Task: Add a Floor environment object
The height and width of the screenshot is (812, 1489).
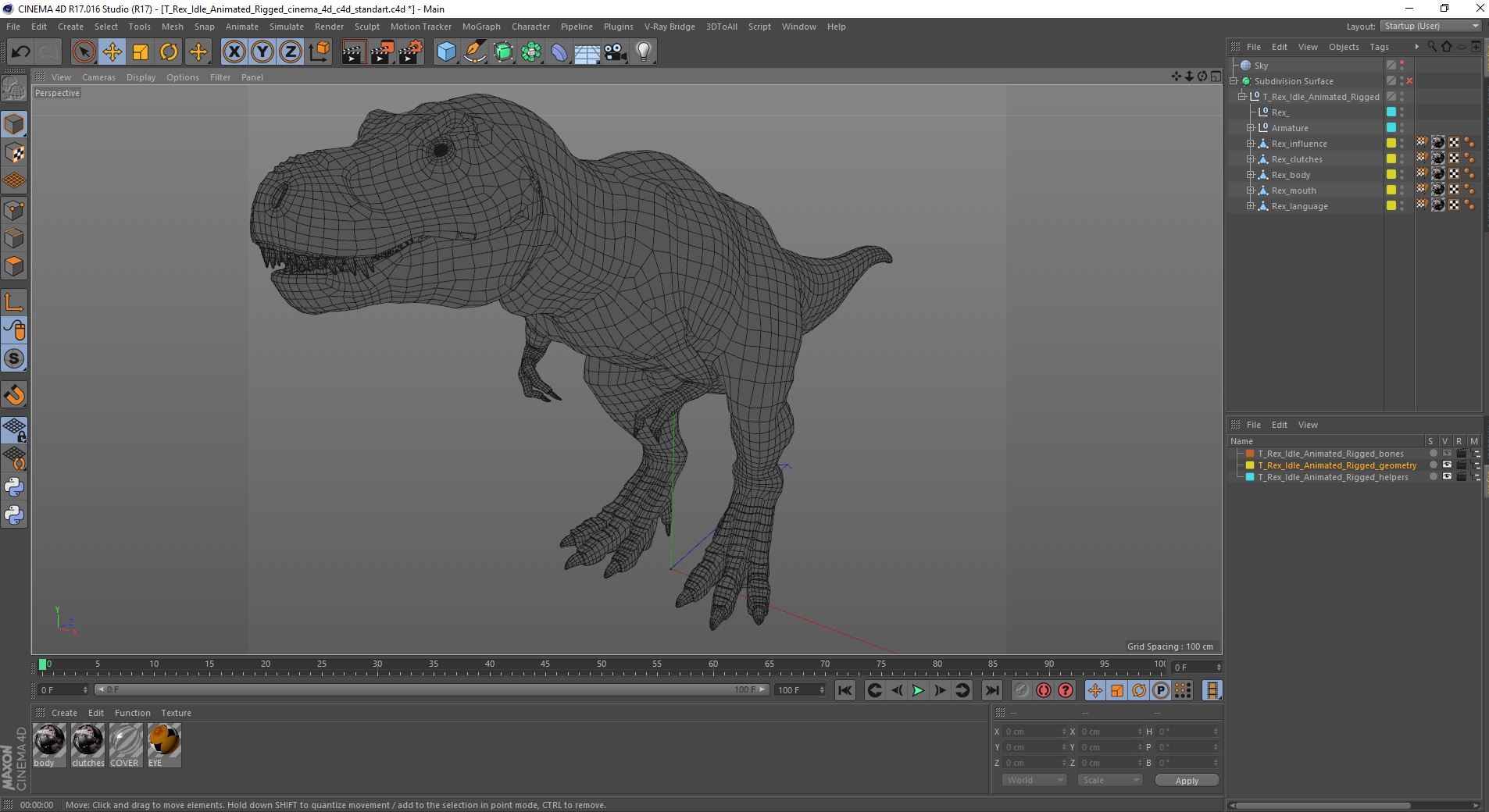Action: click(587, 52)
